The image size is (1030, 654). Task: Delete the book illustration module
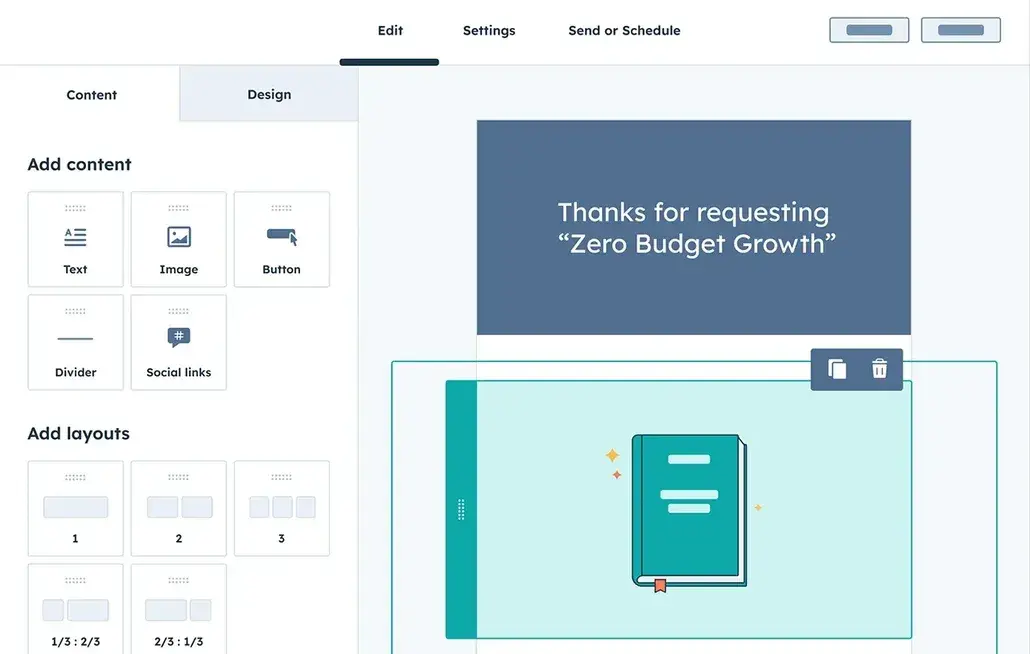click(879, 368)
